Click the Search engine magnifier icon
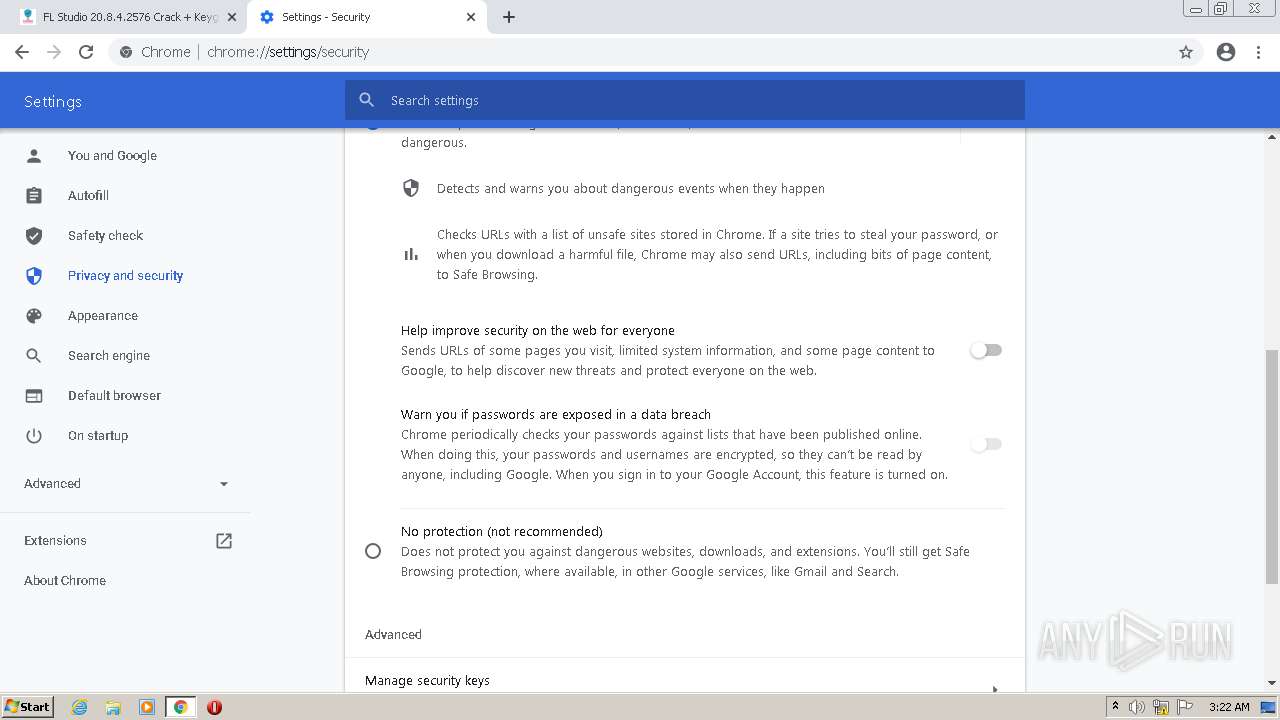Screen dimensions: 1280x720 tap(34, 355)
